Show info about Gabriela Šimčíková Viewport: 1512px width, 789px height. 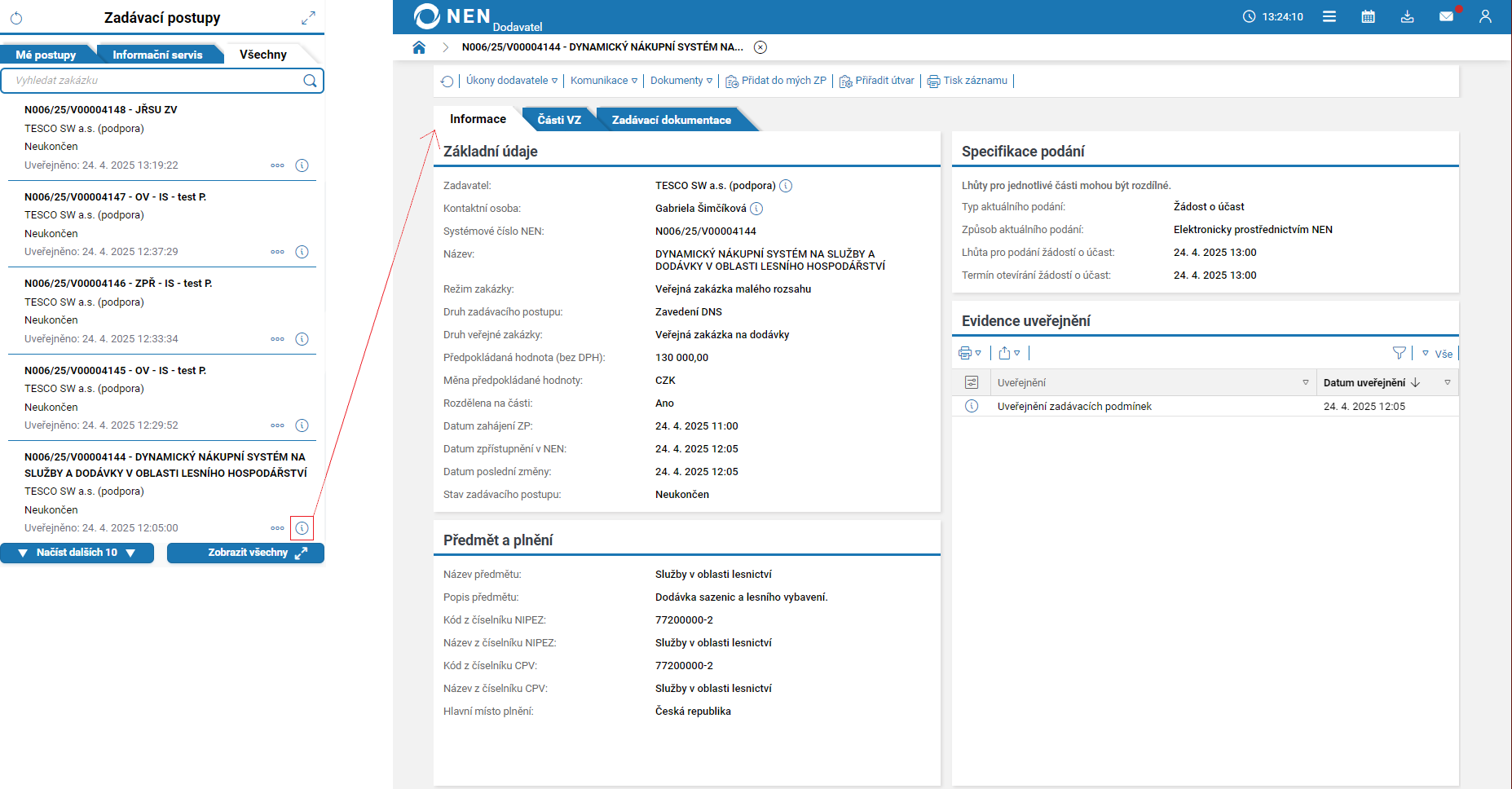(x=756, y=209)
